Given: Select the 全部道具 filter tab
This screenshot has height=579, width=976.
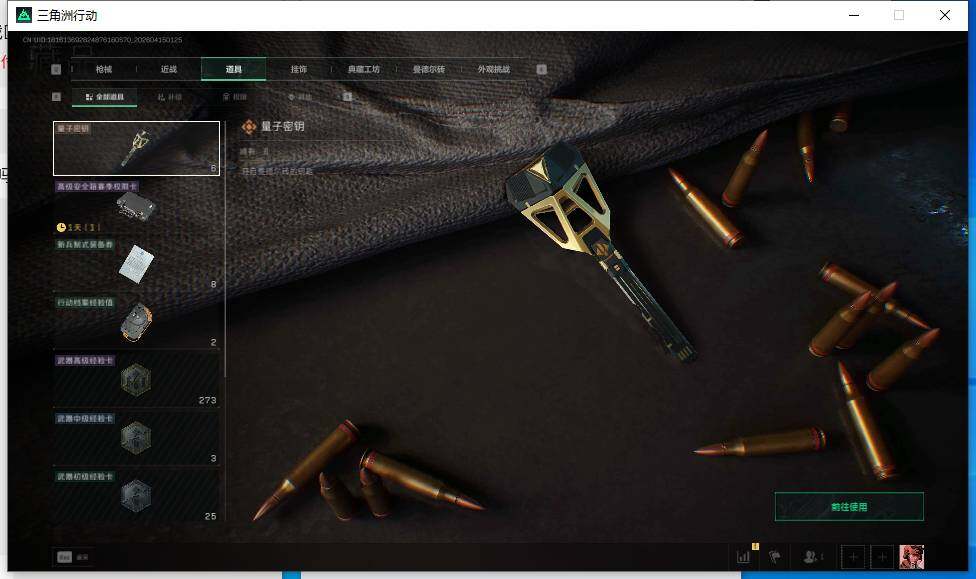Looking at the screenshot, I should [x=105, y=97].
